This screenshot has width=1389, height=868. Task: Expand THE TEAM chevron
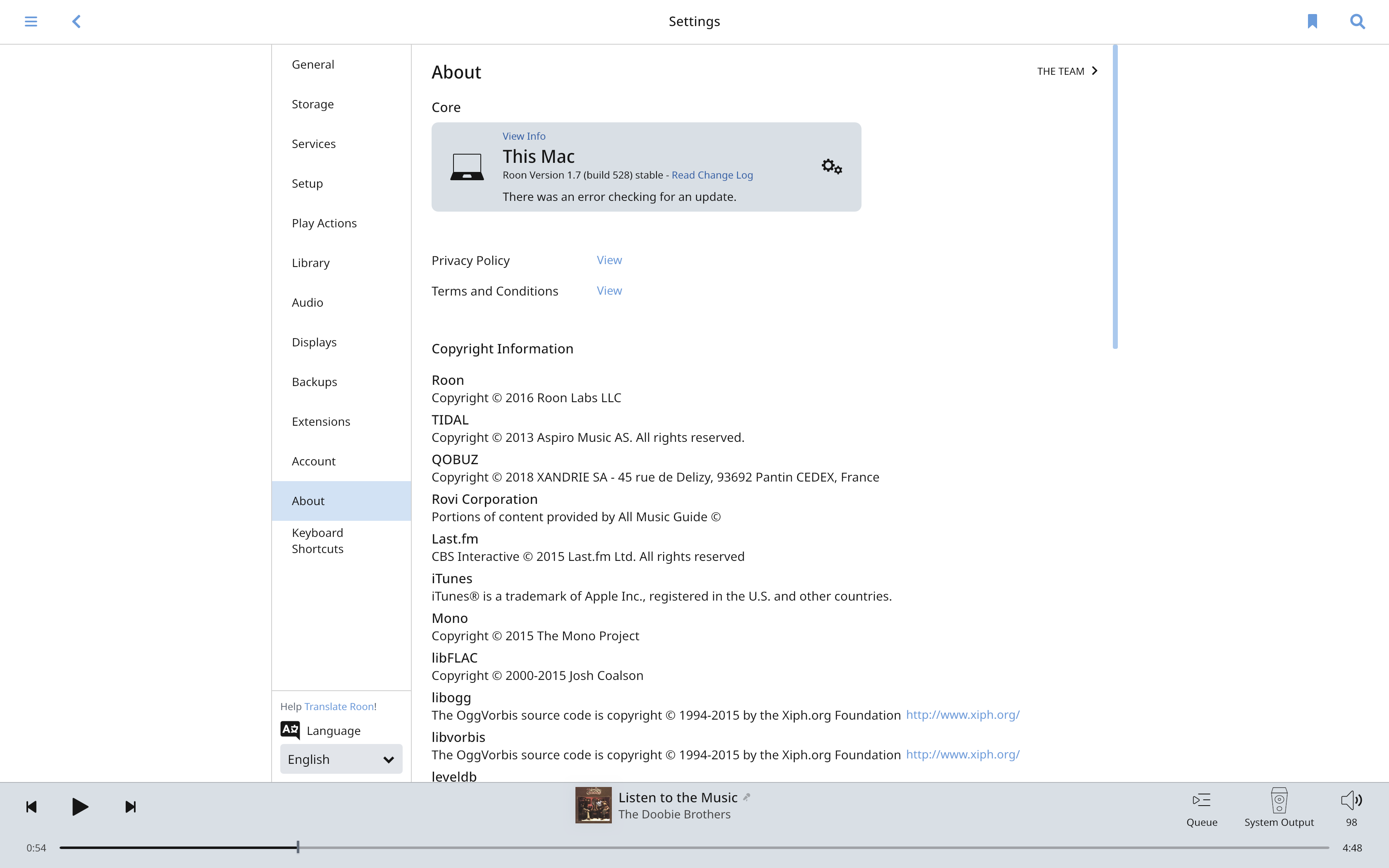1095,71
